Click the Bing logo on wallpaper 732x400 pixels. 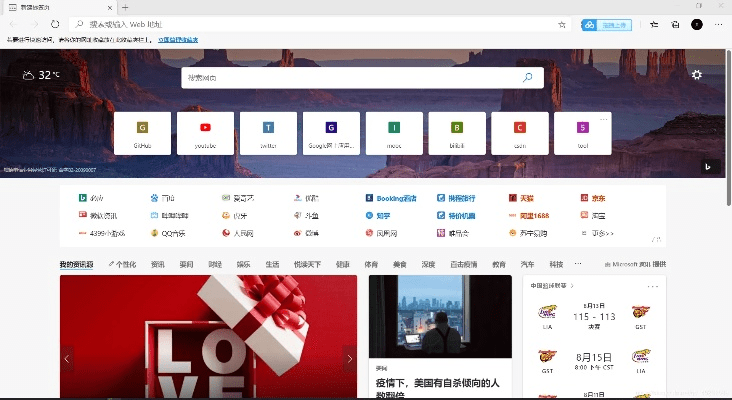coord(709,167)
